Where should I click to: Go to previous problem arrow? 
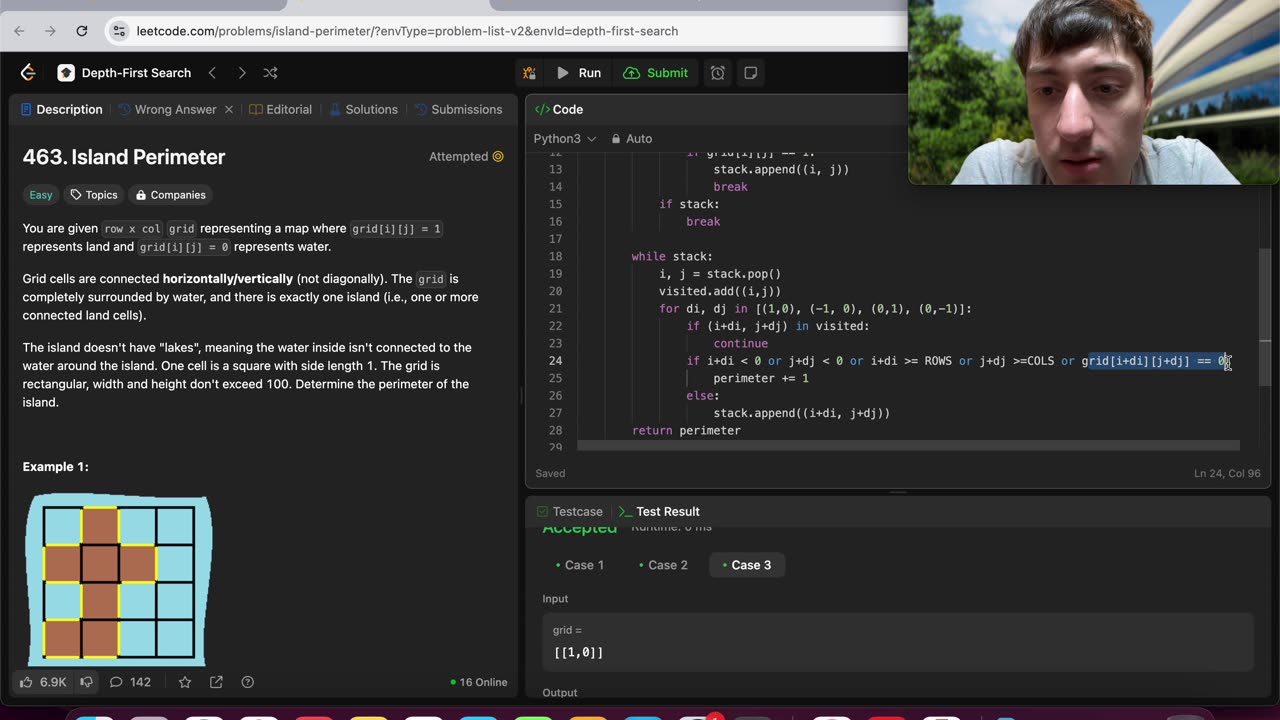[212, 73]
